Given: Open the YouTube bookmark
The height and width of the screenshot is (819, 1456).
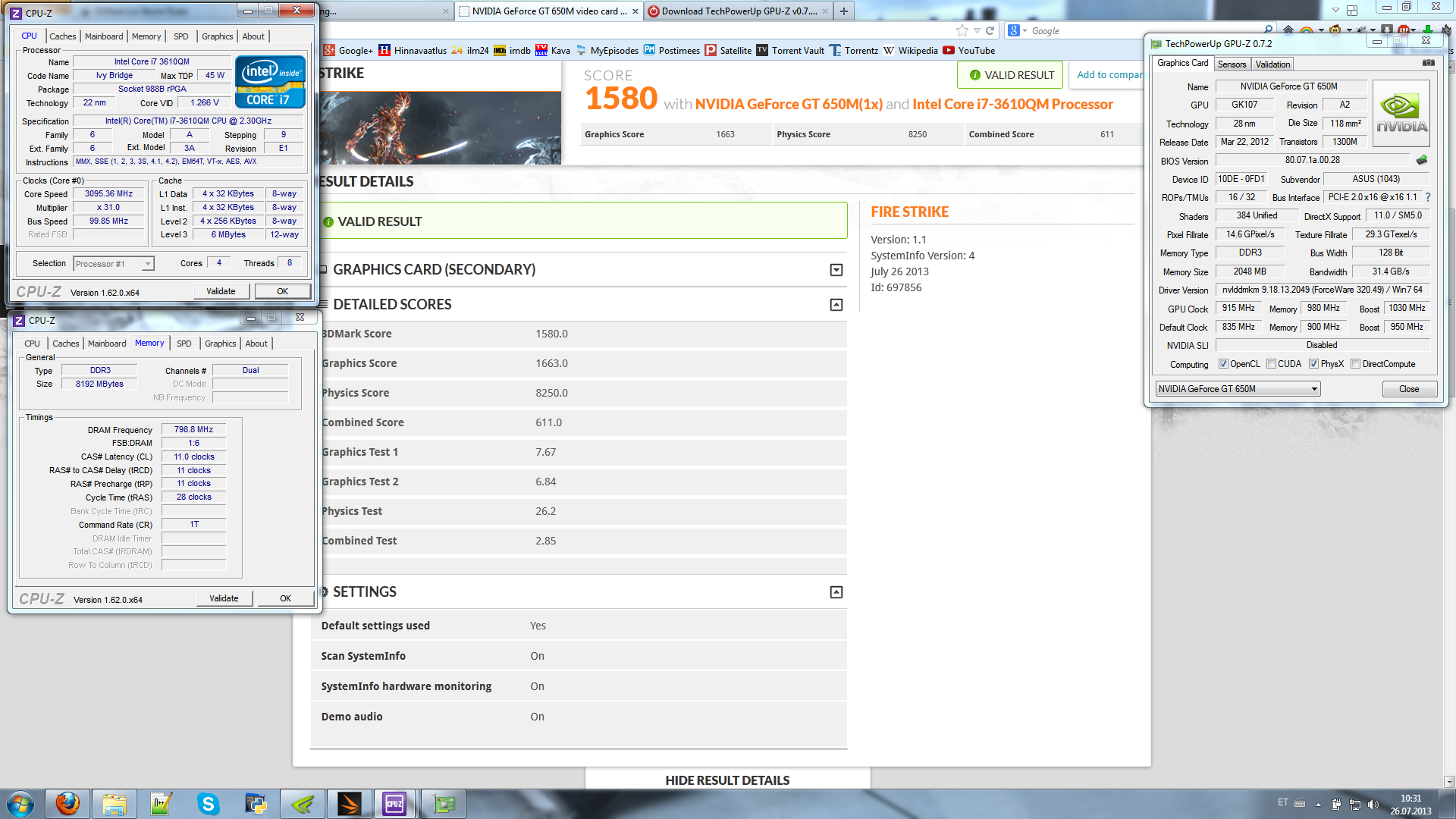Looking at the screenshot, I should (x=968, y=51).
